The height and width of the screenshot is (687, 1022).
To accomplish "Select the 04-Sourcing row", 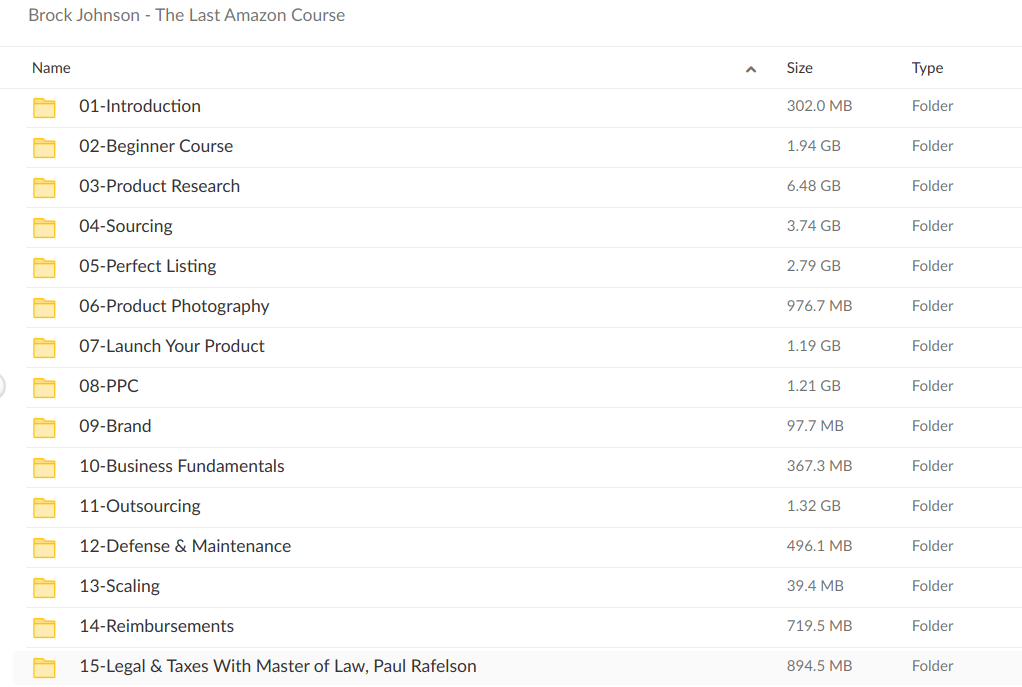I will pos(126,226).
